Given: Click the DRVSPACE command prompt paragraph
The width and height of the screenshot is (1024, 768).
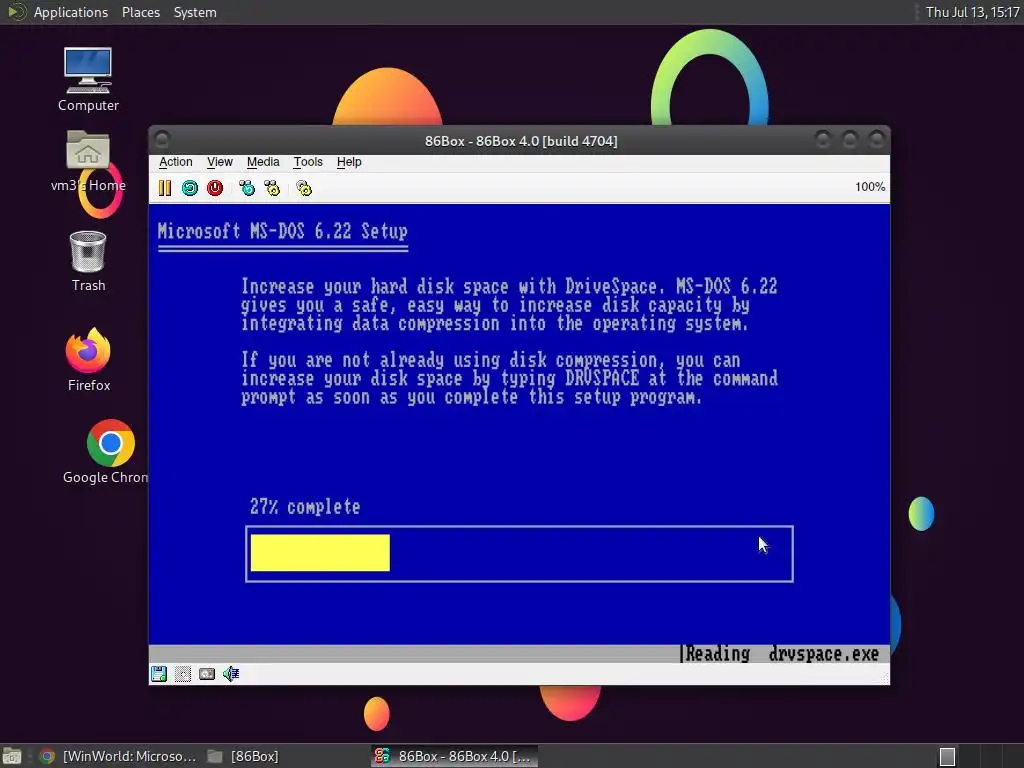Looking at the screenshot, I should coord(509,379).
